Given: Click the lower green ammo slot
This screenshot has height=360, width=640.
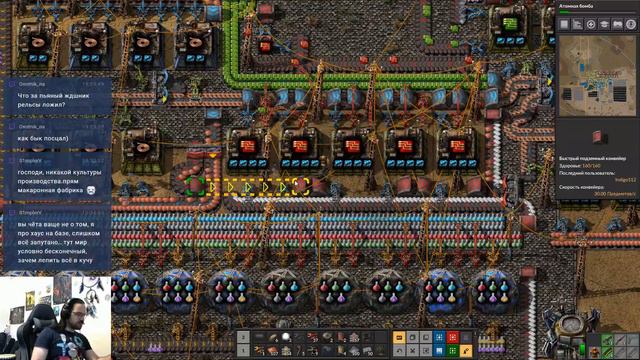Looking at the screenshot, I should click(607, 352).
